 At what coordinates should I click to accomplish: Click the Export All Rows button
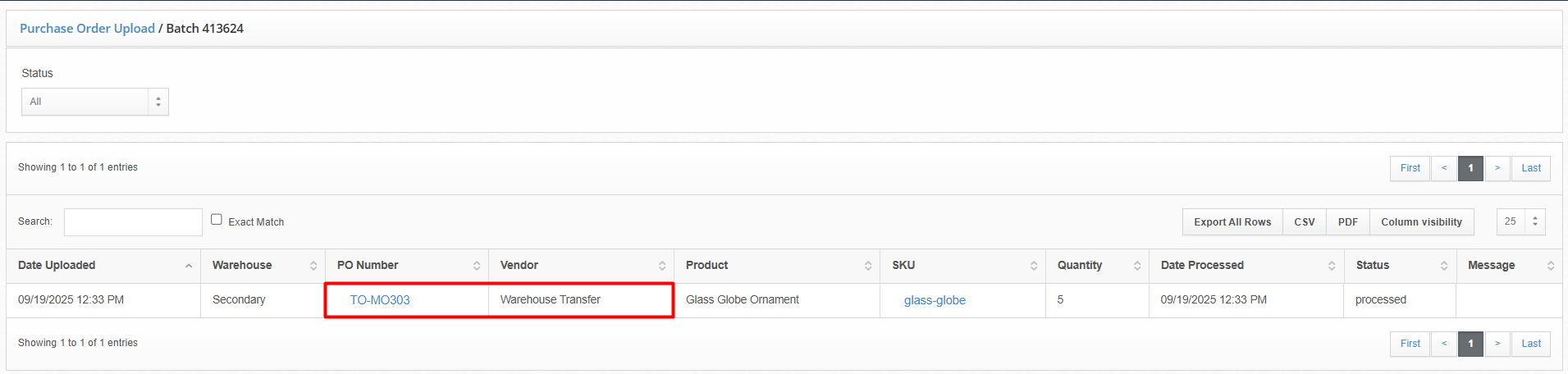pyautogui.click(x=1232, y=222)
